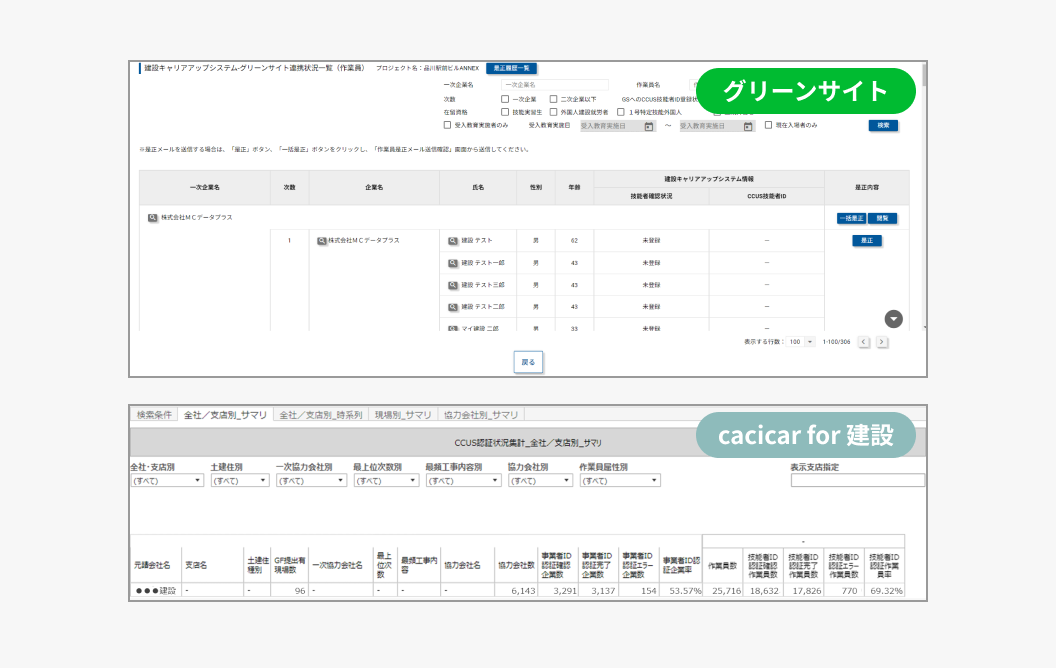Check the 1号特定技能外国人 checkbox

pos(620,112)
